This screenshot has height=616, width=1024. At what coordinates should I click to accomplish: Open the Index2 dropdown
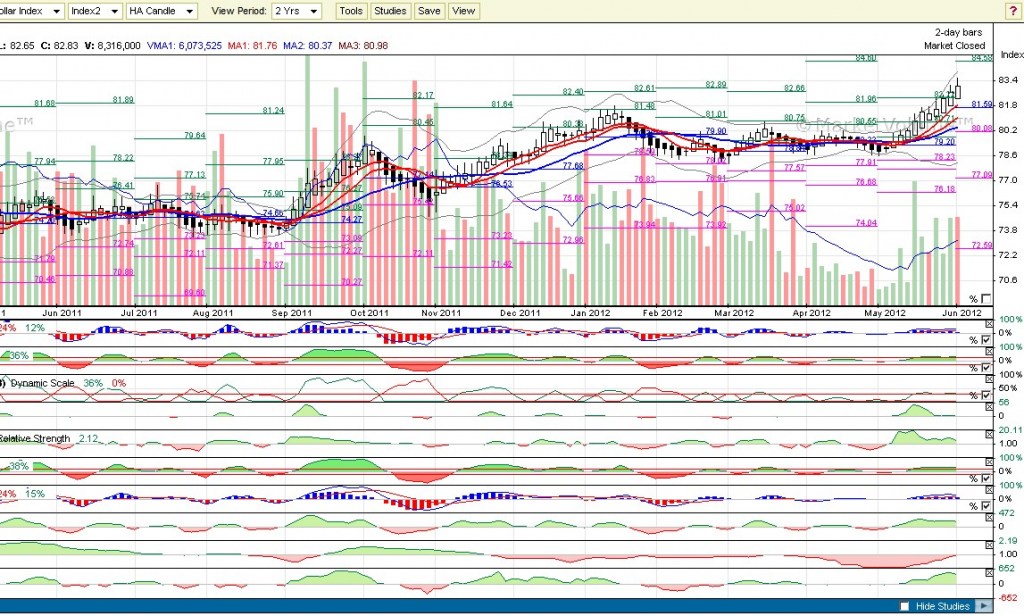coord(95,11)
